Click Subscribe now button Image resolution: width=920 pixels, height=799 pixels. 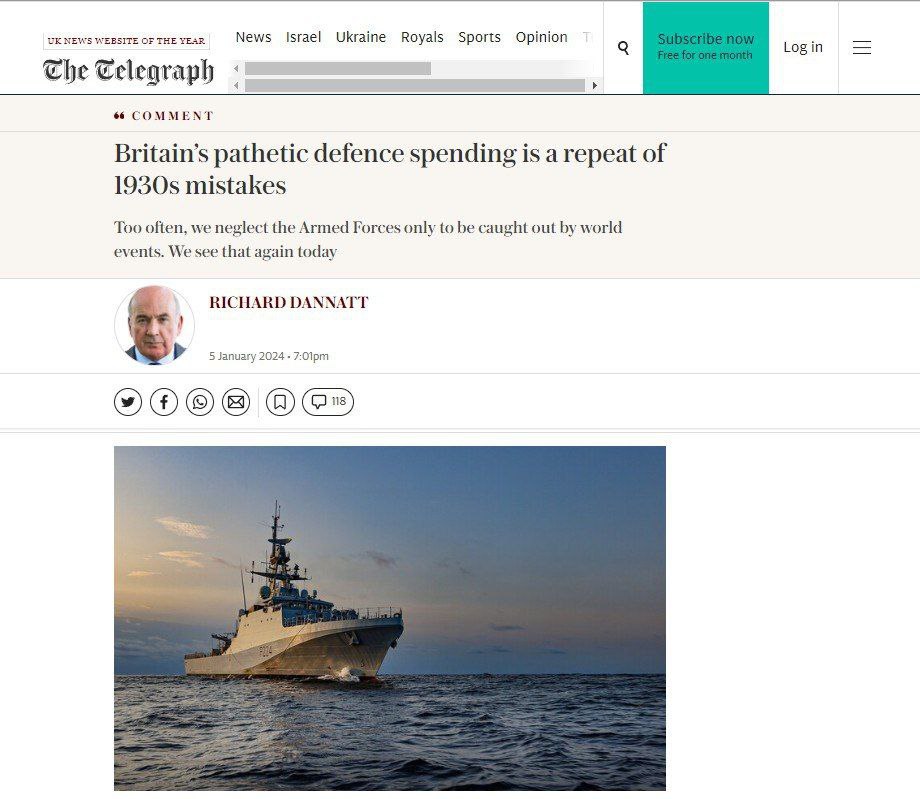point(706,48)
